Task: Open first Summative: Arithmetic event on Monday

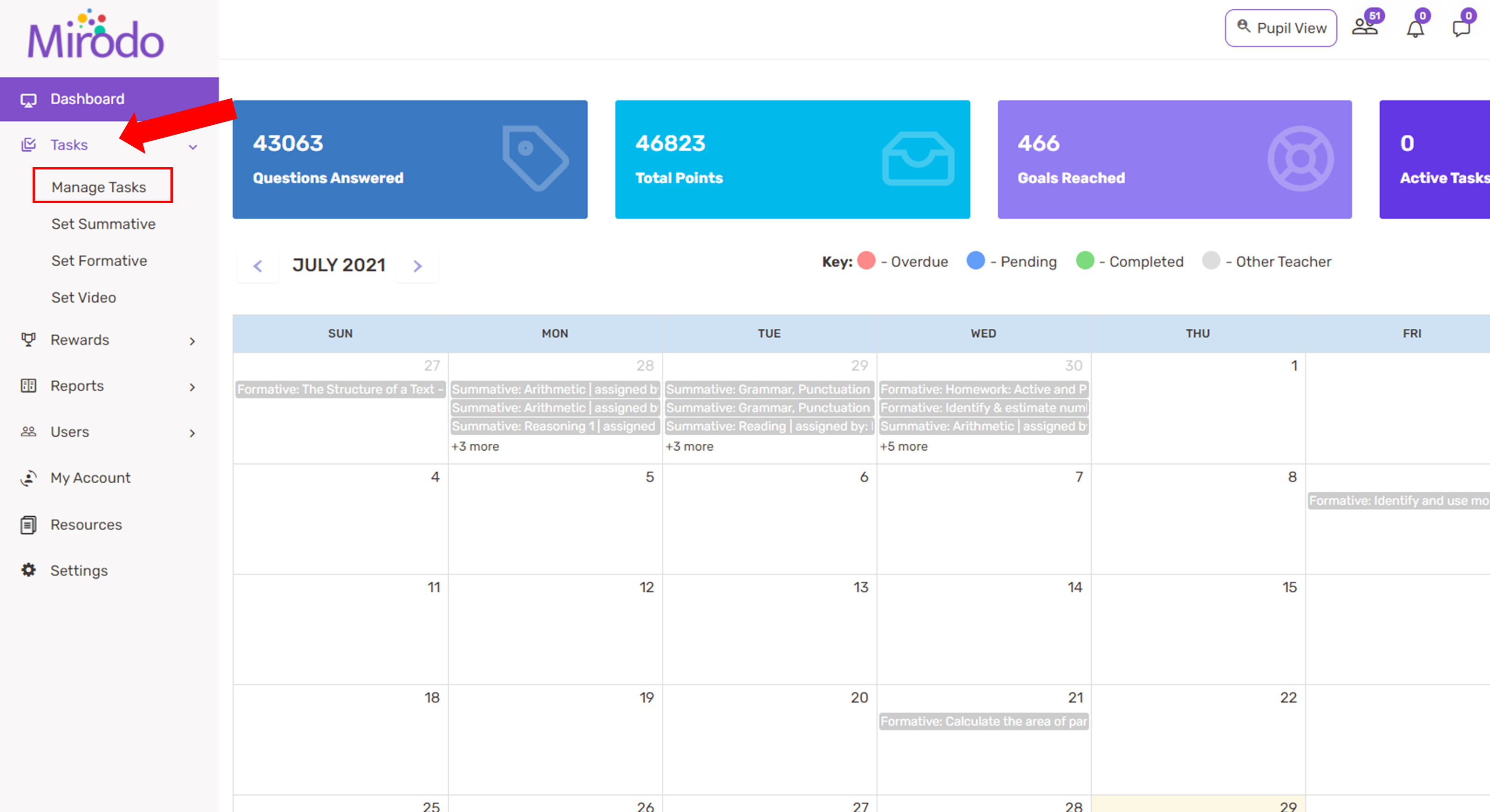Action: pyautogui.click(x=555, y=389)
